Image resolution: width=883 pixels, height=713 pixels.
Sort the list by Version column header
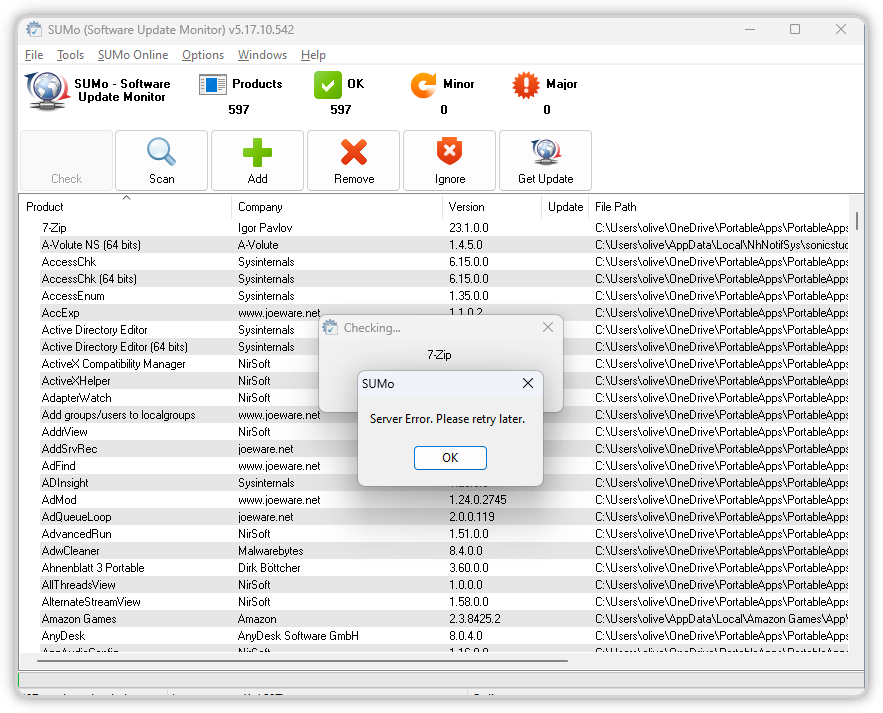coord(492,207)
